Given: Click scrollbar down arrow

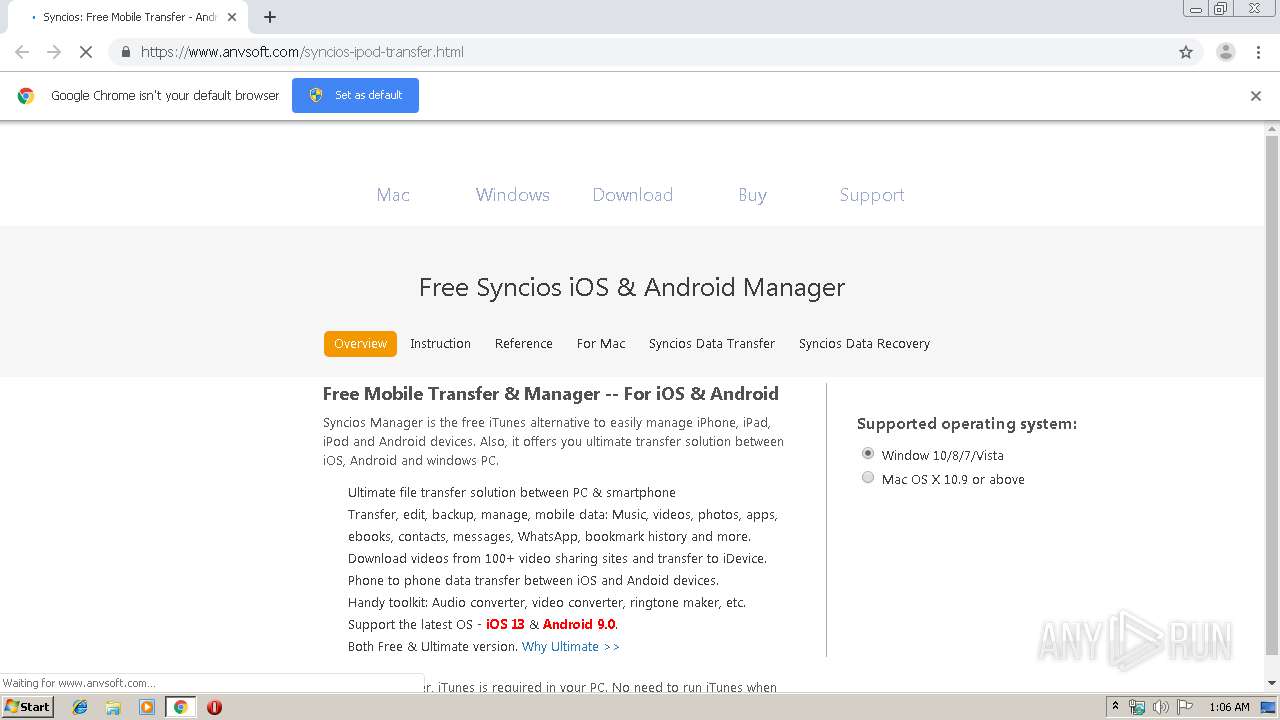Looking at the screenshot, I should click(1272, 683).
